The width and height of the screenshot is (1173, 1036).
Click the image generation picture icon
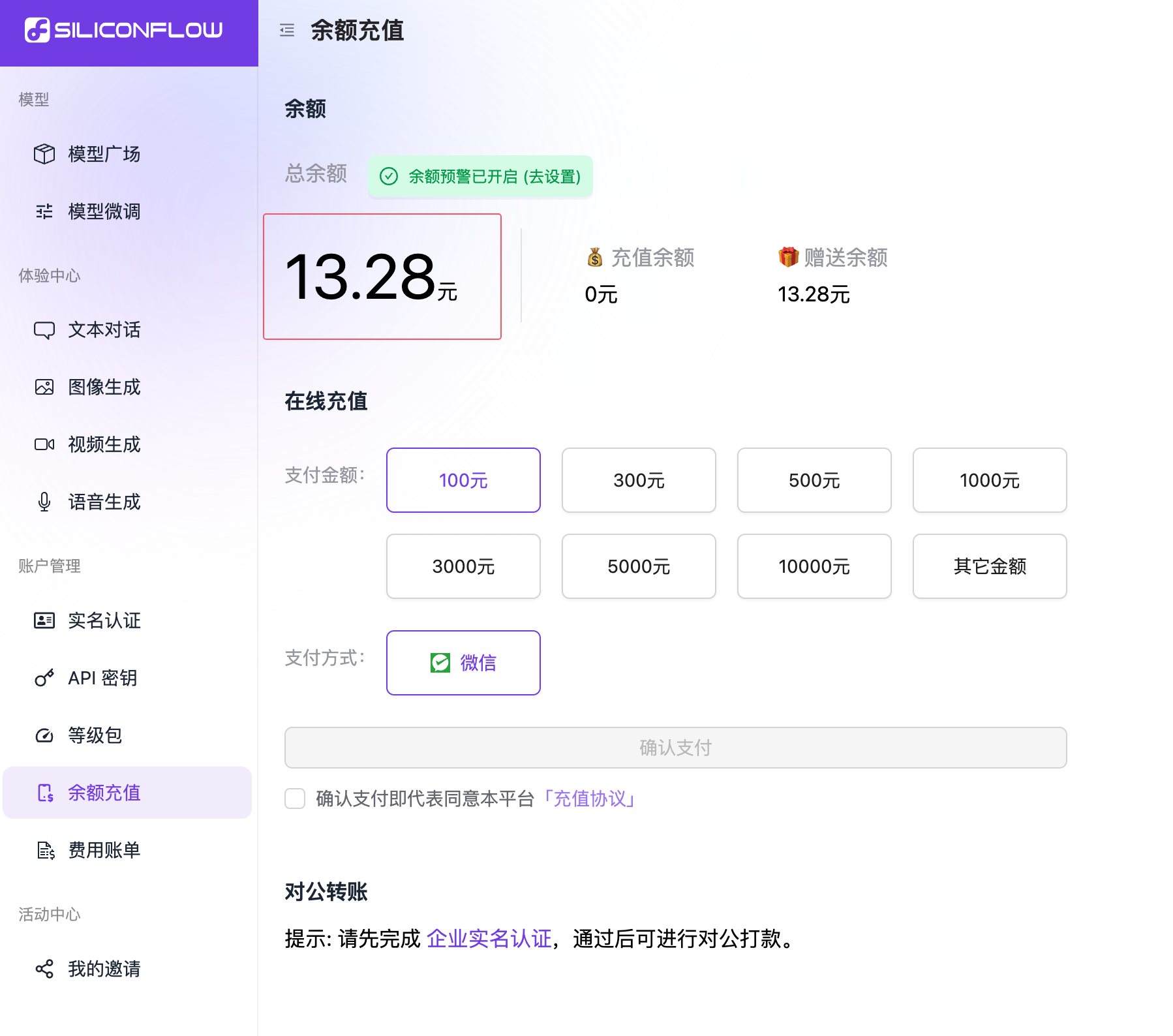(44, 388)
